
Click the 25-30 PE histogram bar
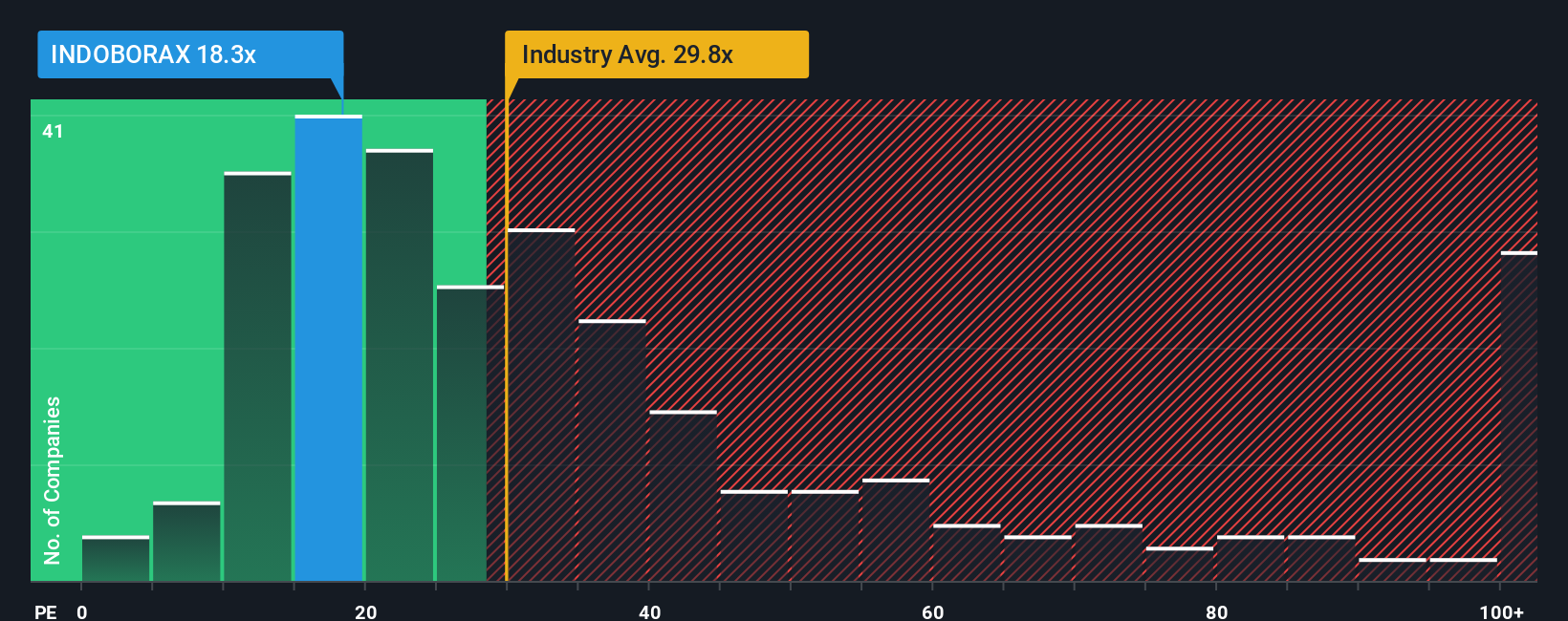[470, 433]
